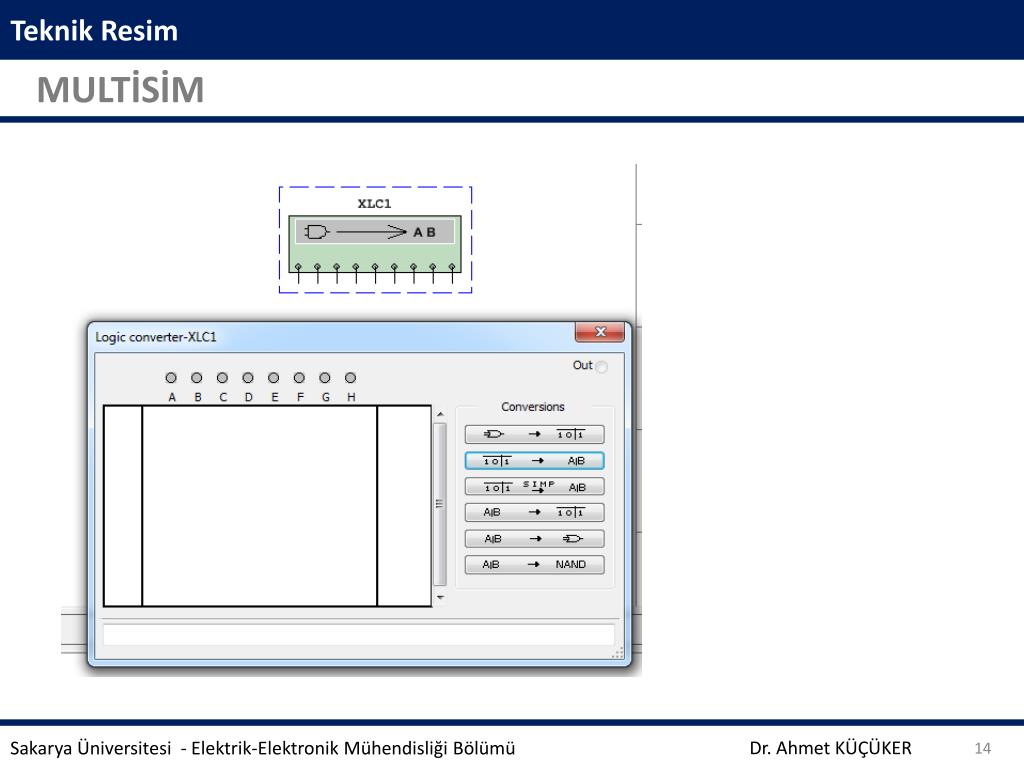Image resolution: width=1024 pixels, height=768 pixels.
Task: Toggle input H circle in Logic converter
Action: [x=350, y=377]
